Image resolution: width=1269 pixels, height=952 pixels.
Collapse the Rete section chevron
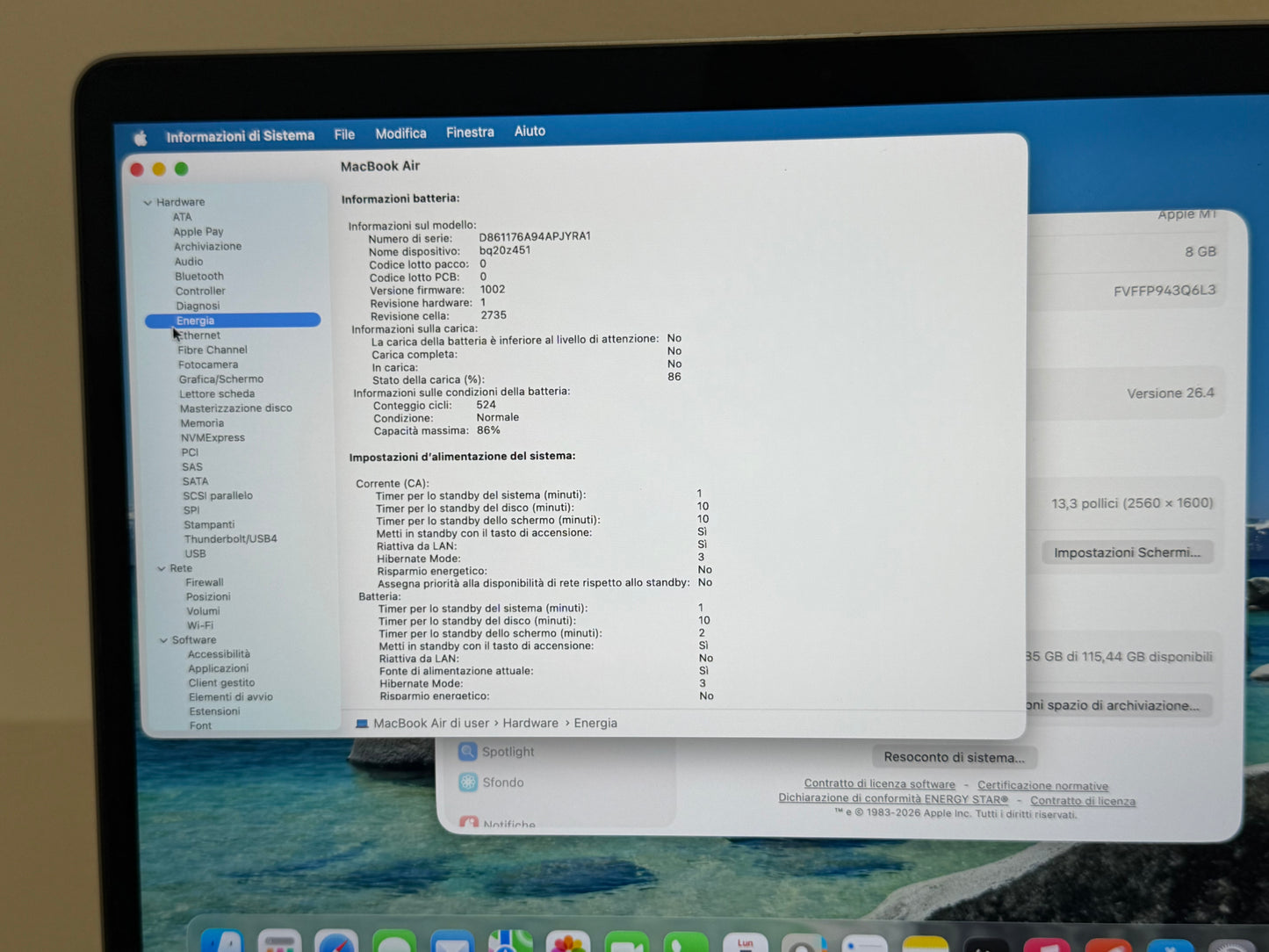pos(161,569)
